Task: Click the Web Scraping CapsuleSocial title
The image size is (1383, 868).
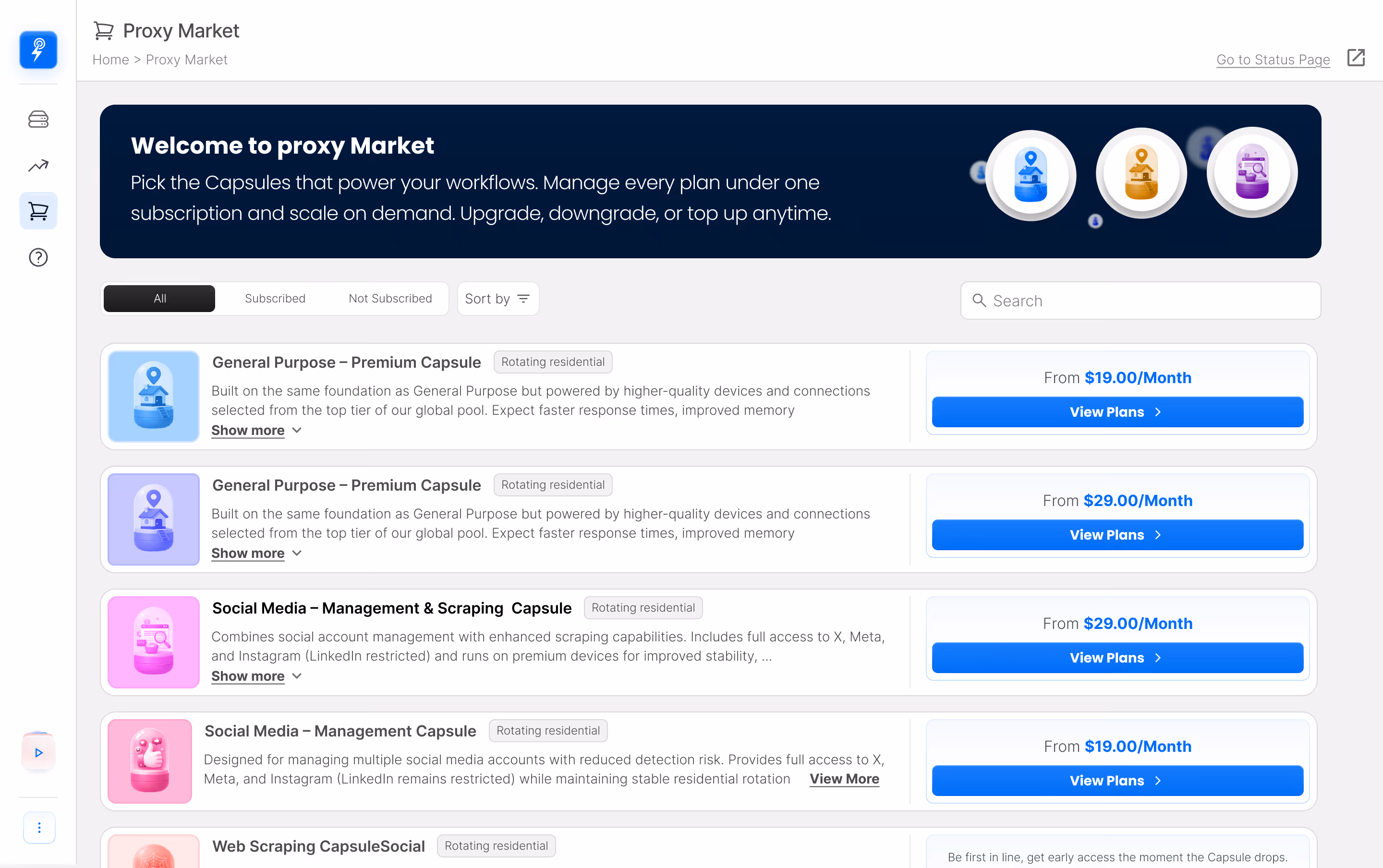Action: click(319, 846)
